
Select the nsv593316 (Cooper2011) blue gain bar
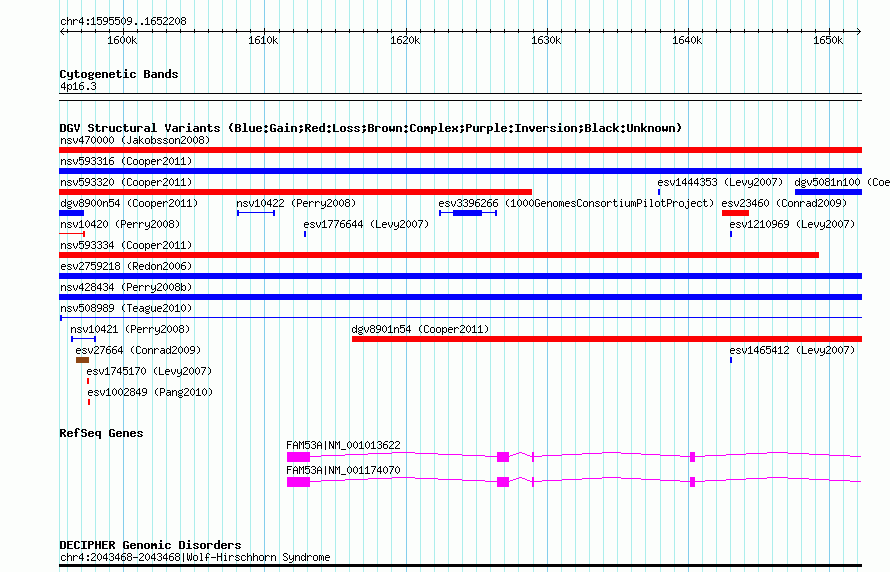pyautogui.click(x=460, y=171)
